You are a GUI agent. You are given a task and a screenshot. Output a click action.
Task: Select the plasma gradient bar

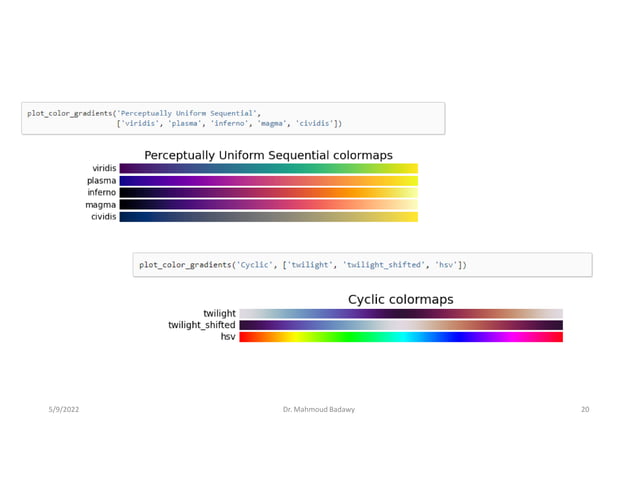[268, 181]
